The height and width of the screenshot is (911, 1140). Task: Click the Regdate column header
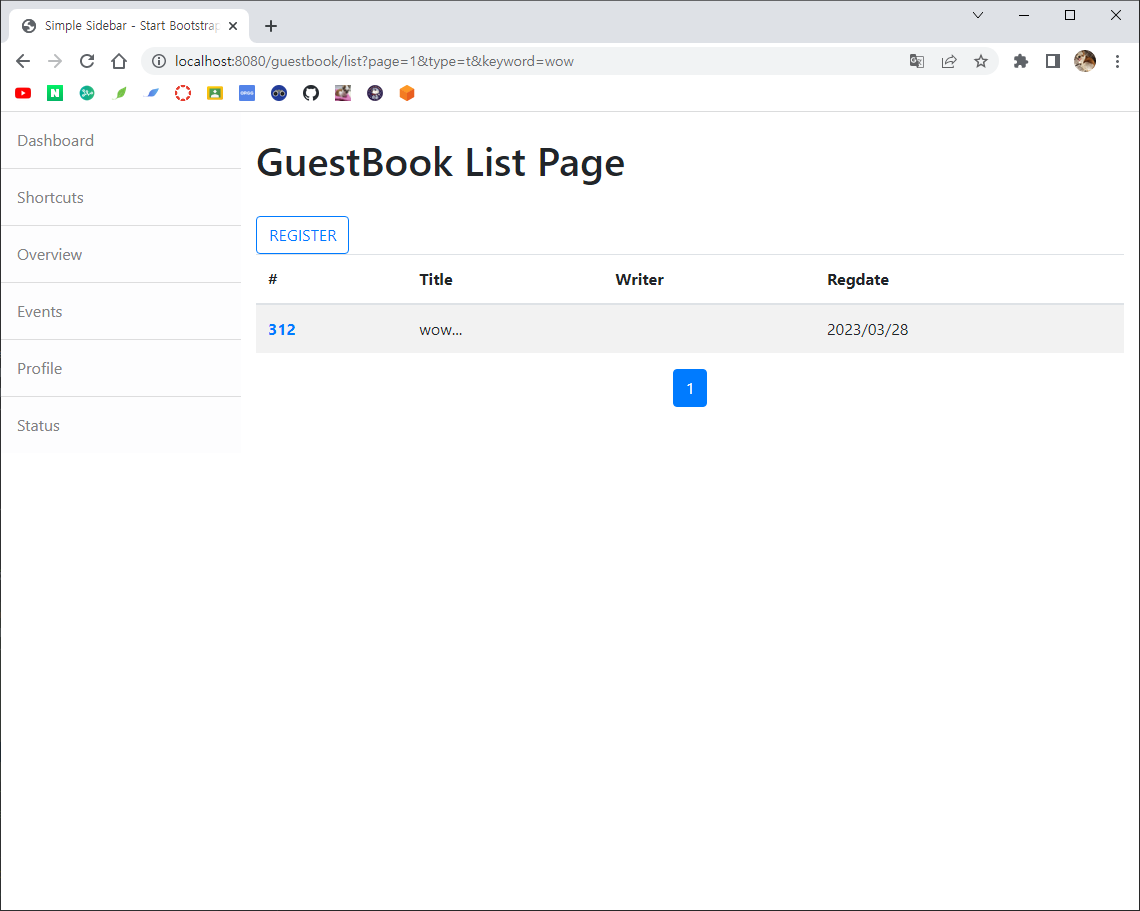(x=858, y=280)
